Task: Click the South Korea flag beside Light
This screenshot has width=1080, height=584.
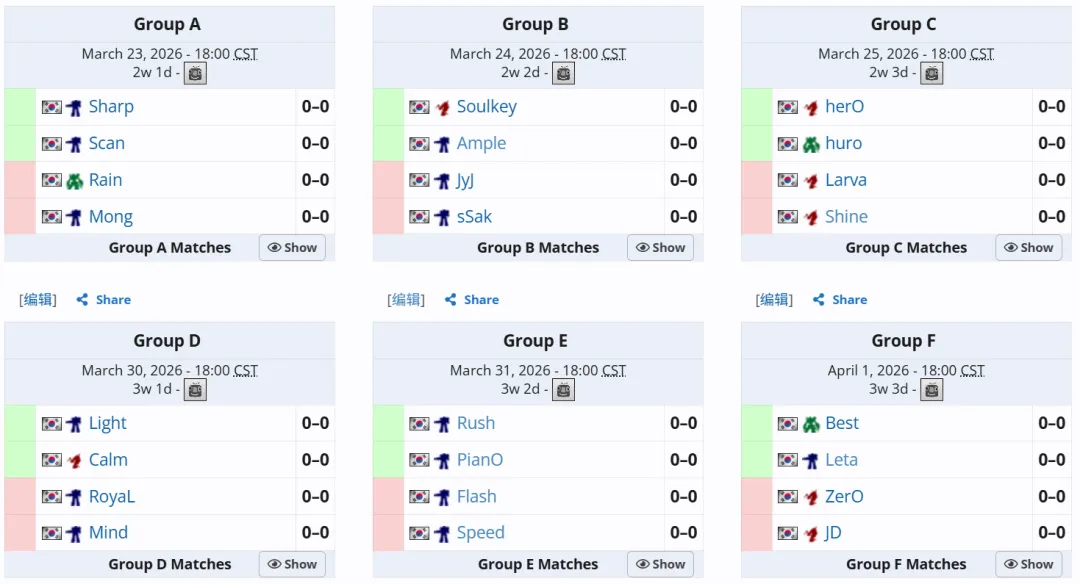Action: pyautogui.click(x=52, y=424)
